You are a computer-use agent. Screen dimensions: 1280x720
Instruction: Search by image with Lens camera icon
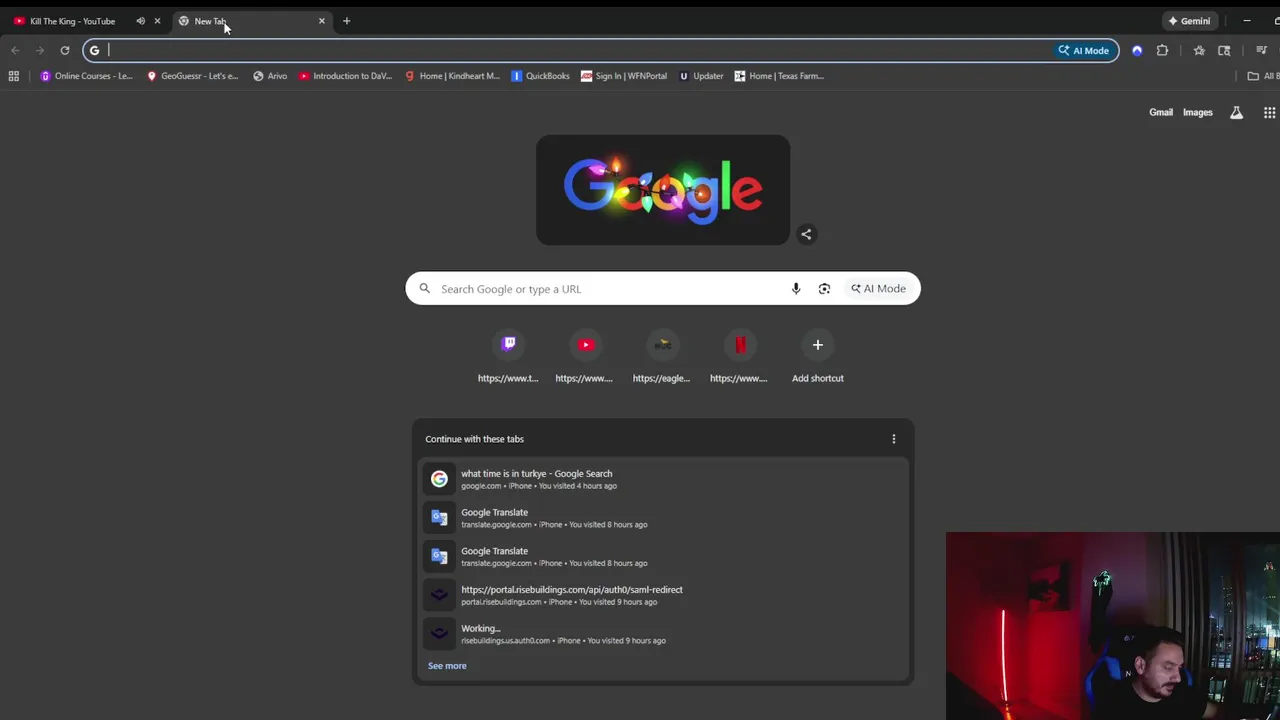coord(824,289)
